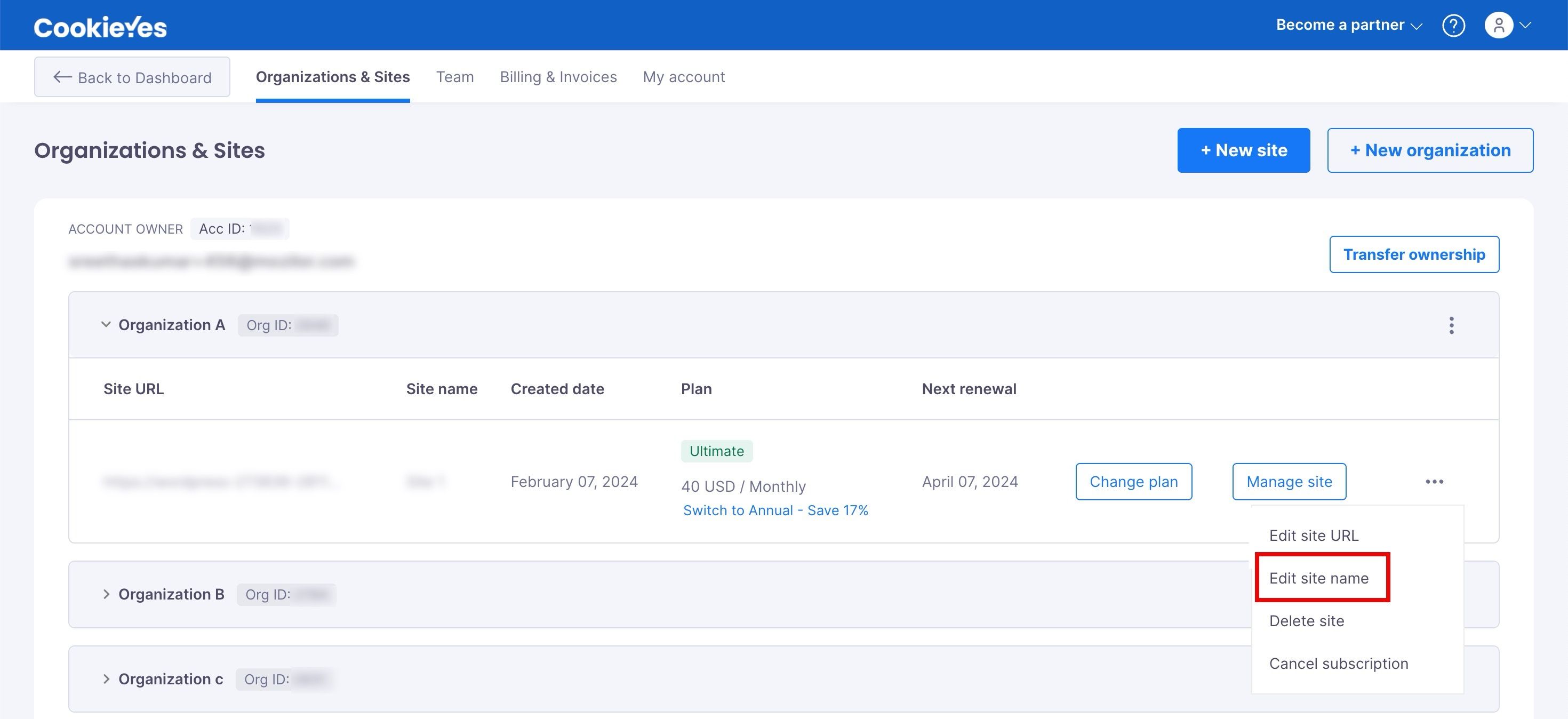The image size is (1568, 719).
Task: Click the February 07, 2024 created date
Action: tap(574, 482)
